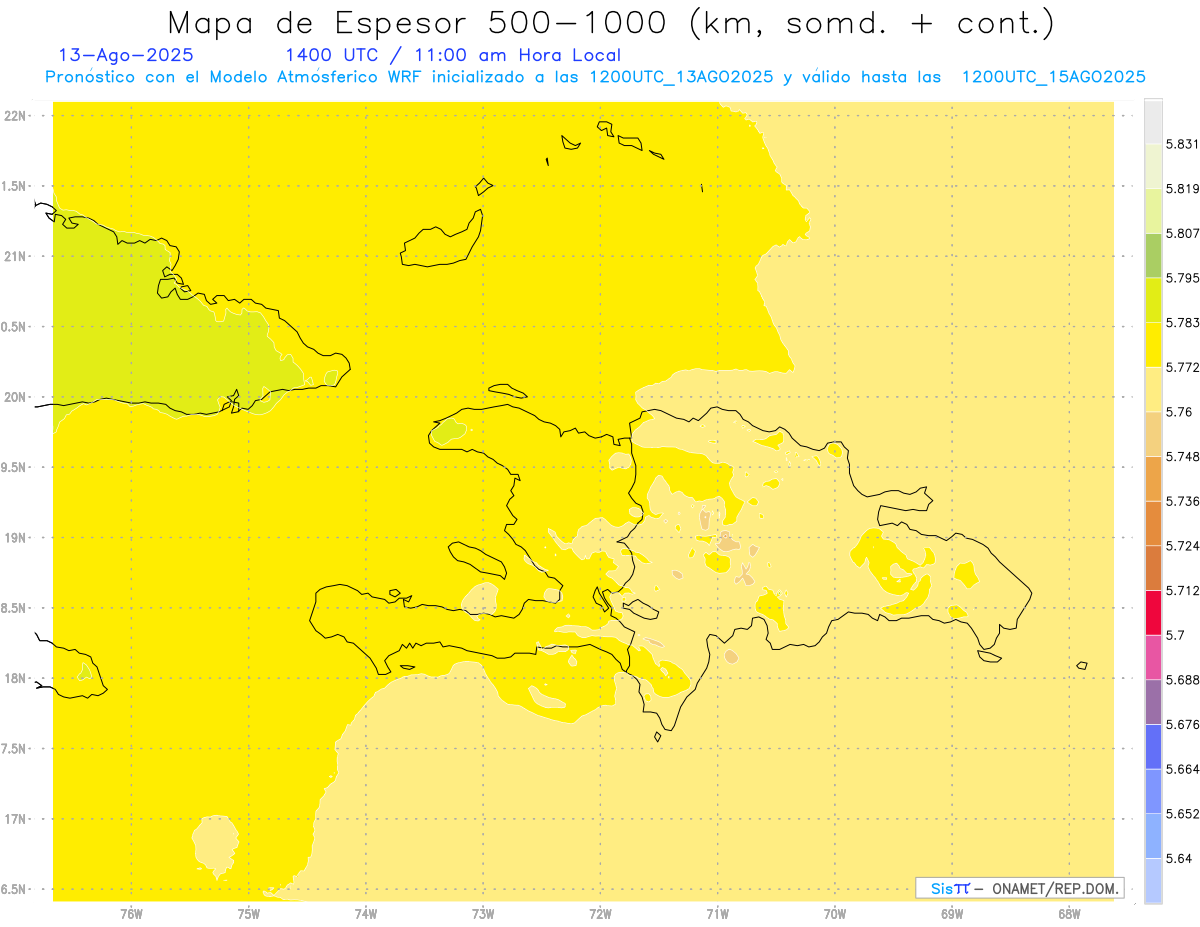Viewport: 1200px width, 927px height.
Task: Click the longitude axis label 71W
Action: 717,914
